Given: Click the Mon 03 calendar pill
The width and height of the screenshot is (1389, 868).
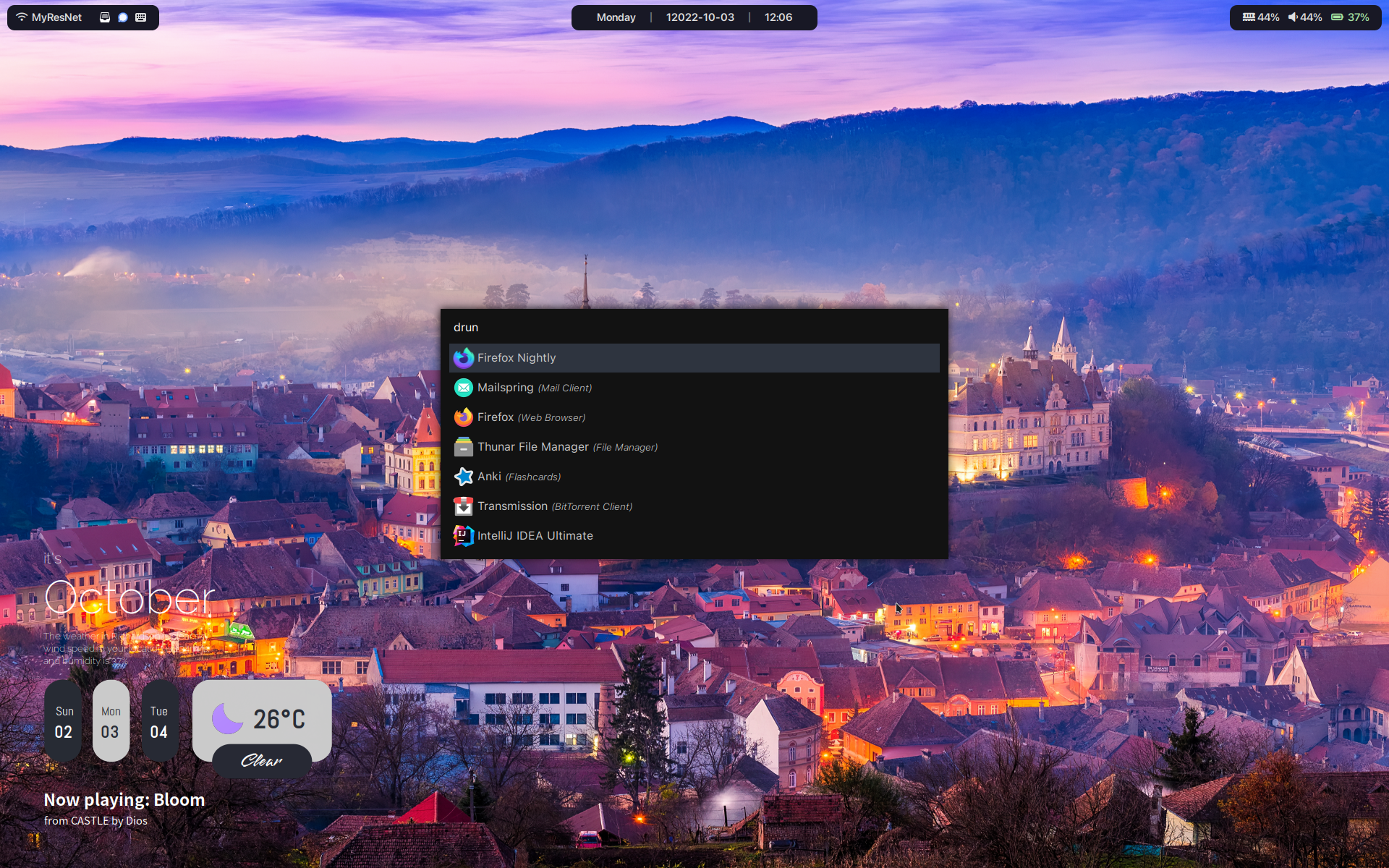Looking at the screenshot, I should [111, 721].
